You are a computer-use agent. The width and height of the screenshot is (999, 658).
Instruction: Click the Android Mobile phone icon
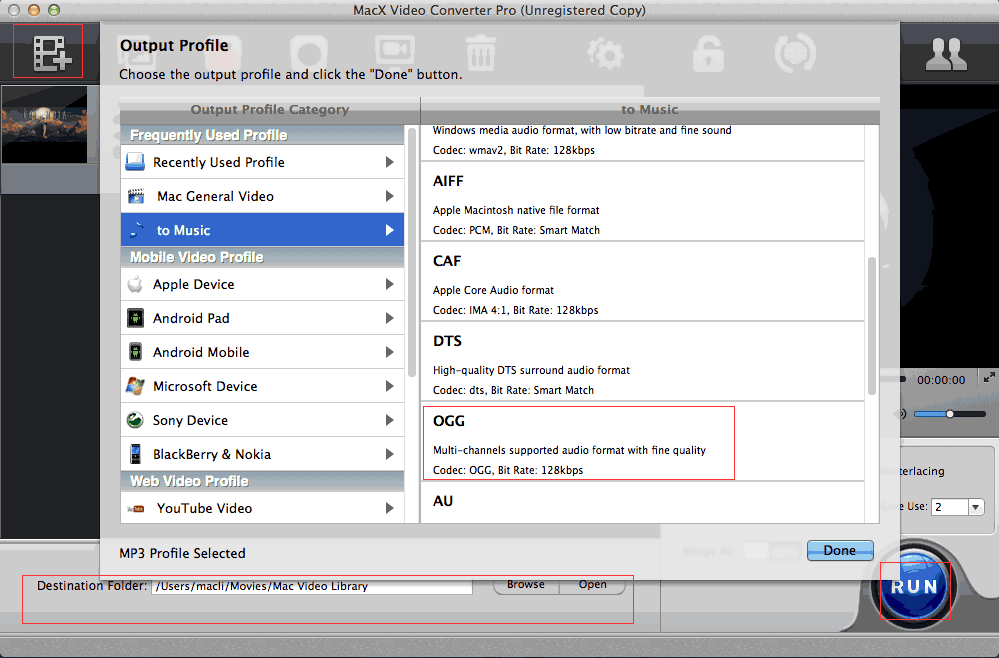click(135, 352)
